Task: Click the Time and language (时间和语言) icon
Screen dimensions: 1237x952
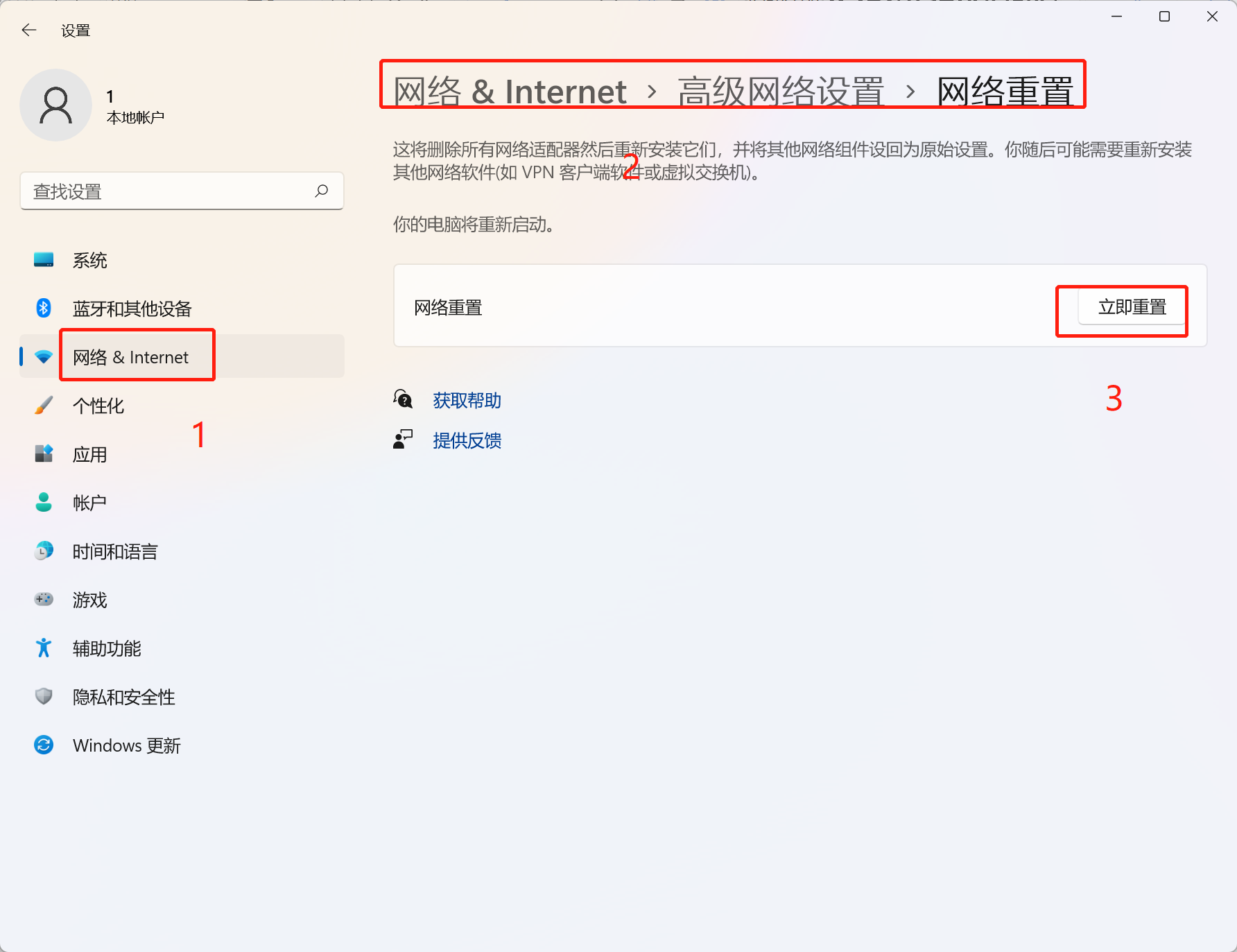Action: 44,551
